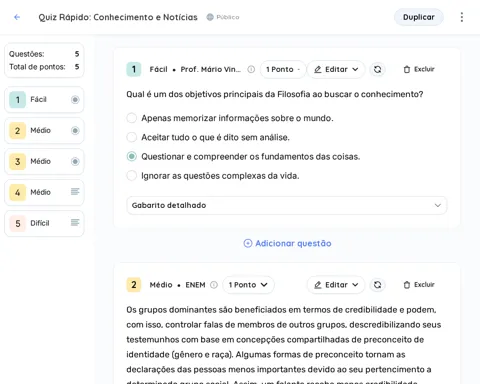Image resolution: width=480 pixels, height=384 pixels.
Task: Click the info icon beside Prof. Mário Vin...
Action: click(x=251, y=69)
